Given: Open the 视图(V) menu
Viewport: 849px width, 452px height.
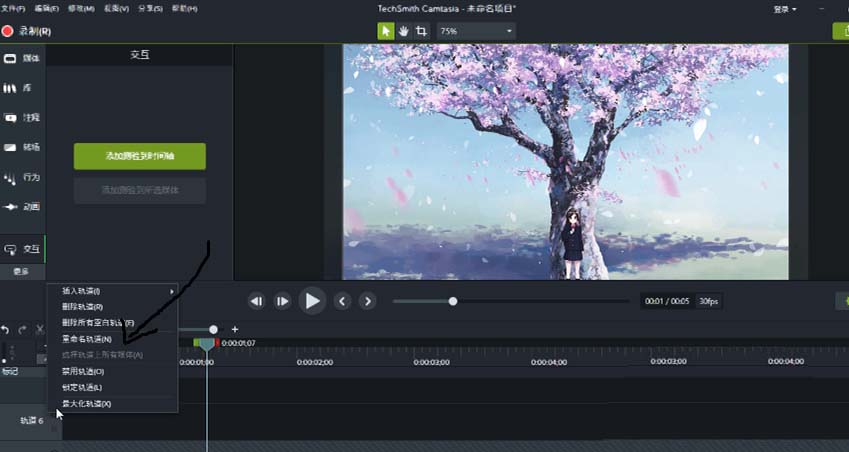Looking at the screenshot, I should (116, 9).
